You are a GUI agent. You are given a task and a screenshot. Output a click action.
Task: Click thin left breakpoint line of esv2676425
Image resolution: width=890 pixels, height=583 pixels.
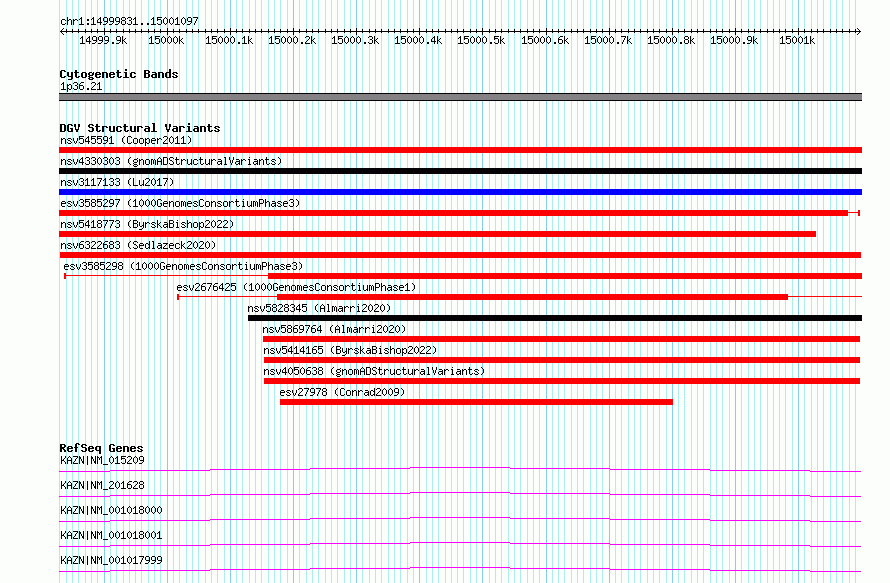click(x=227, y=297)
